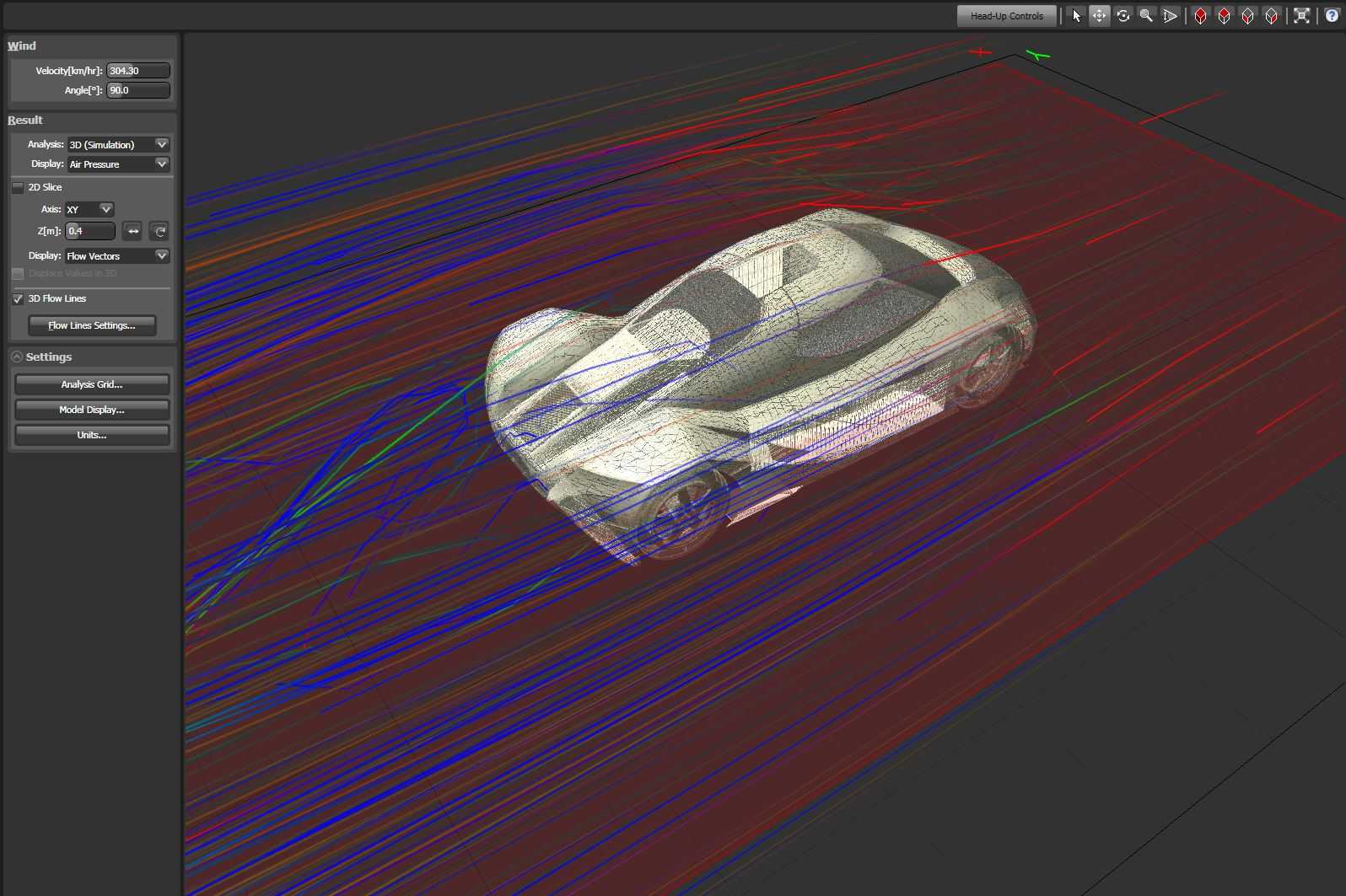The image size is (1346, 896).
Task: Click the fit-to-view extents icon
Action: coord(1302,16)
